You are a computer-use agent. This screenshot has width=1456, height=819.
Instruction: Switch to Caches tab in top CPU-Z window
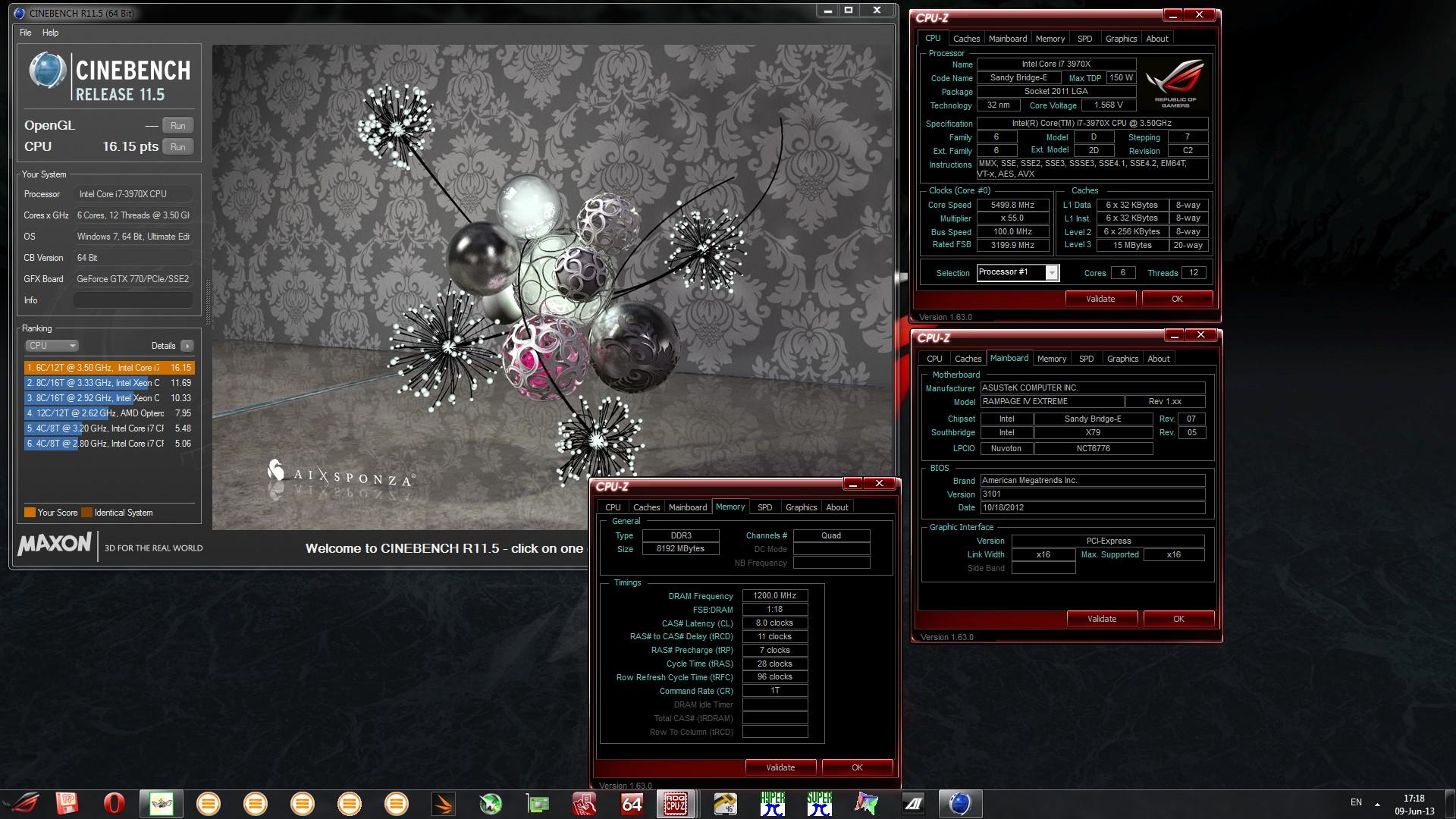tap(967, 39)
